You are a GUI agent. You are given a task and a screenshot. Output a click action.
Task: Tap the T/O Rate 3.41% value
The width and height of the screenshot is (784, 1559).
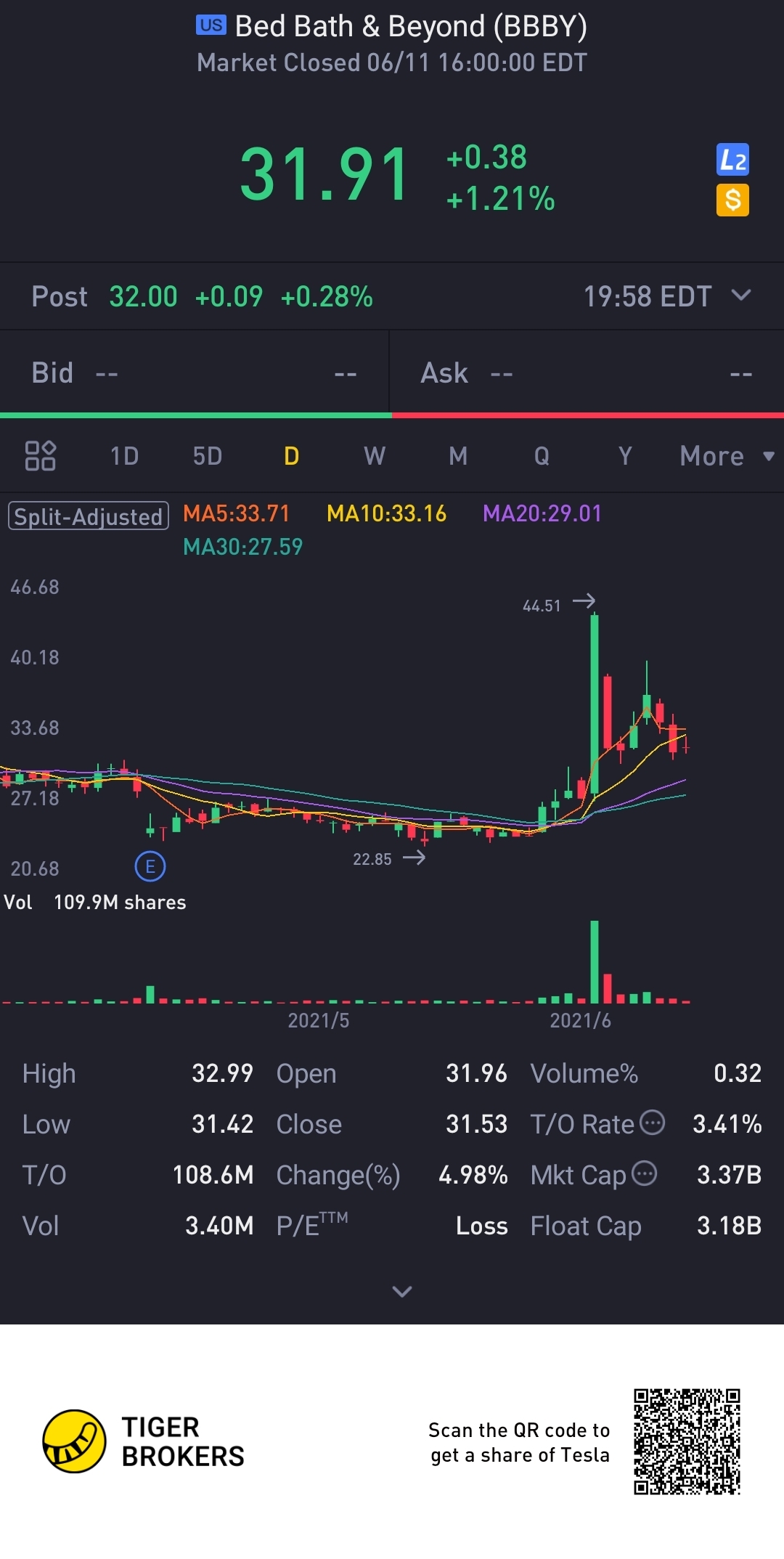pos(727,1124)
